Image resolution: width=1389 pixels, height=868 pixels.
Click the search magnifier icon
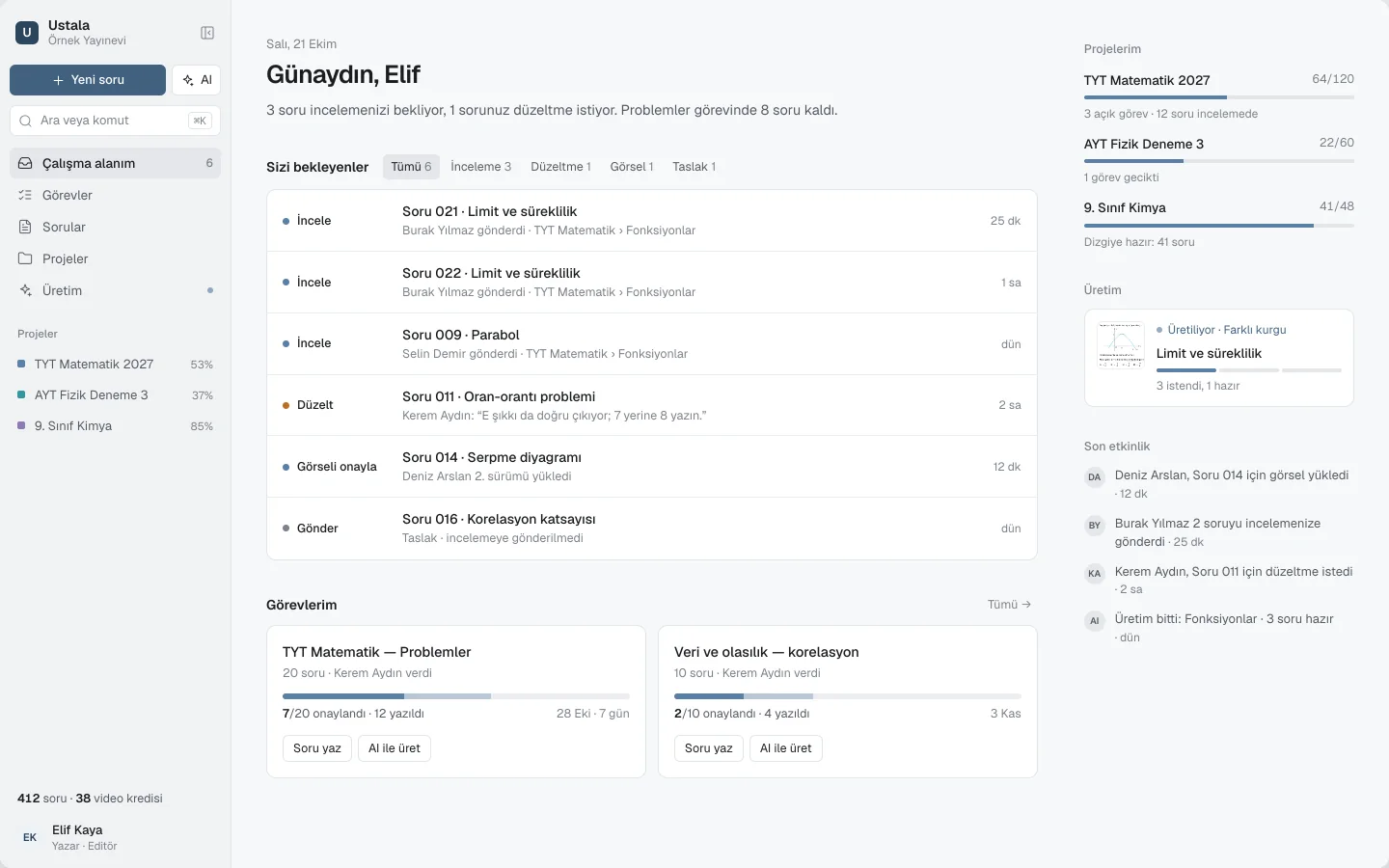(25, 121)
